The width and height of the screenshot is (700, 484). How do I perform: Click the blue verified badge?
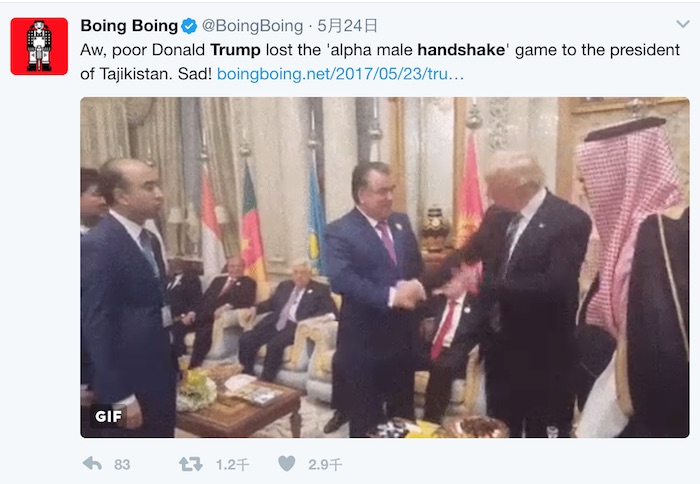[x=189, y=26]
